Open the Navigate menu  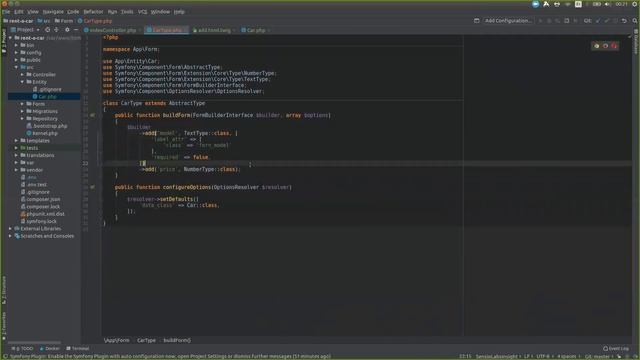click(x=53, y=12)
